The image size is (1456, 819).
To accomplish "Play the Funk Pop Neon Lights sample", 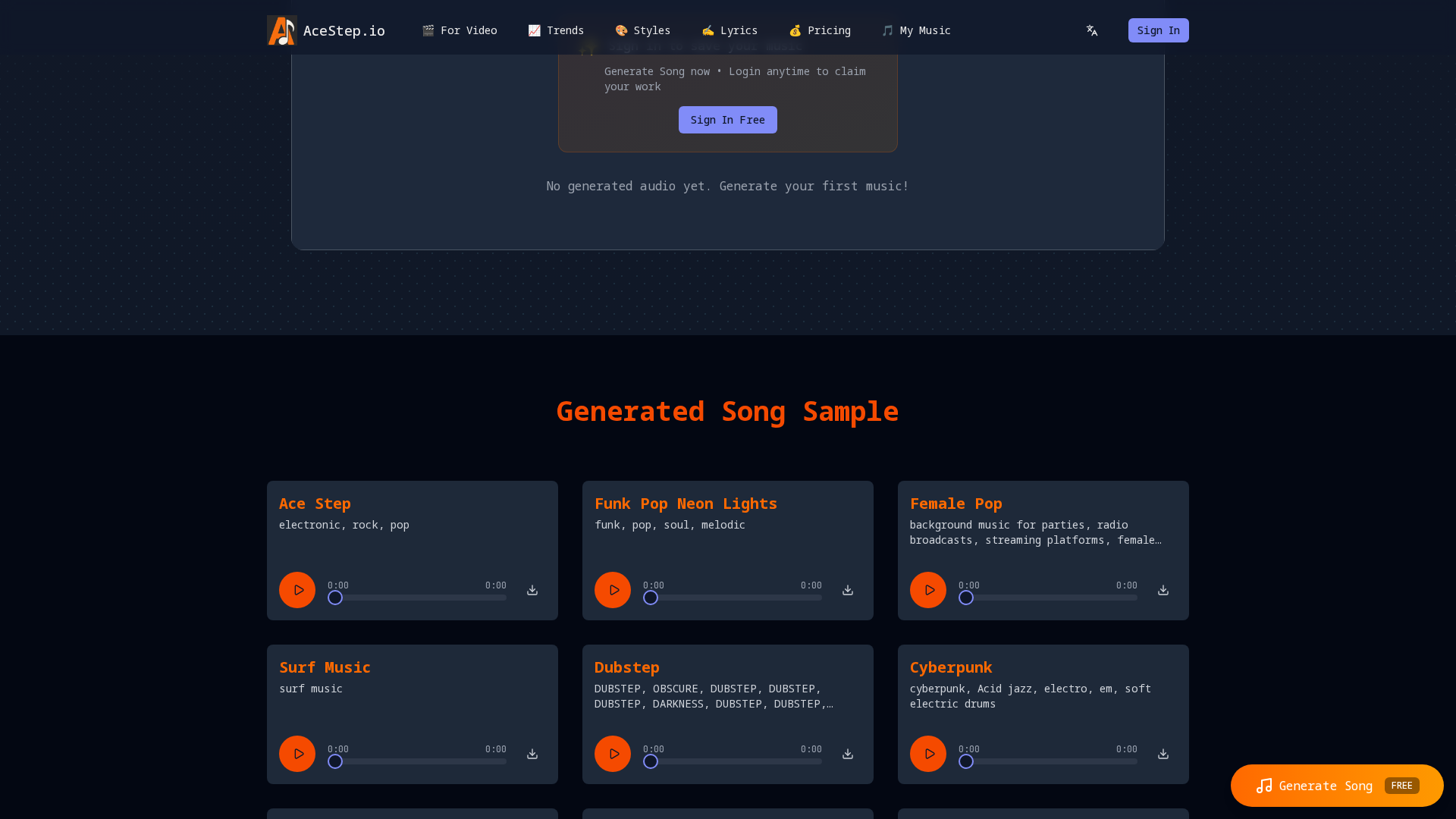I will (612, 590).
